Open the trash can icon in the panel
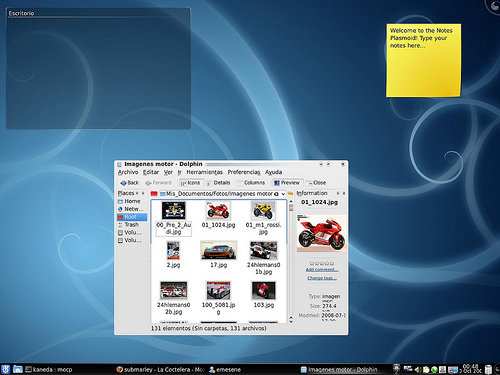500x375 pixels. [488, 369]
